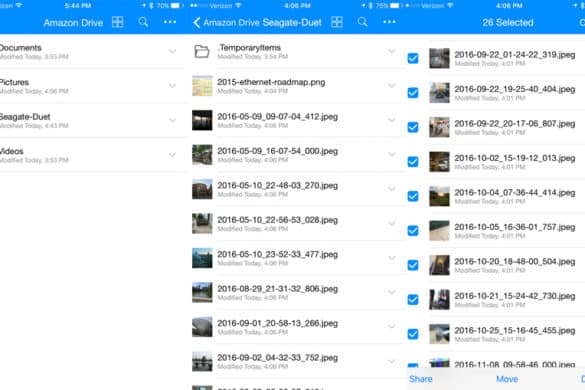Image resolution: width=585 pixels, height=390 pixels.
Task: Select file name 2016-09-01_20-58-13_266.jpeg
Action: coord(278,323)
